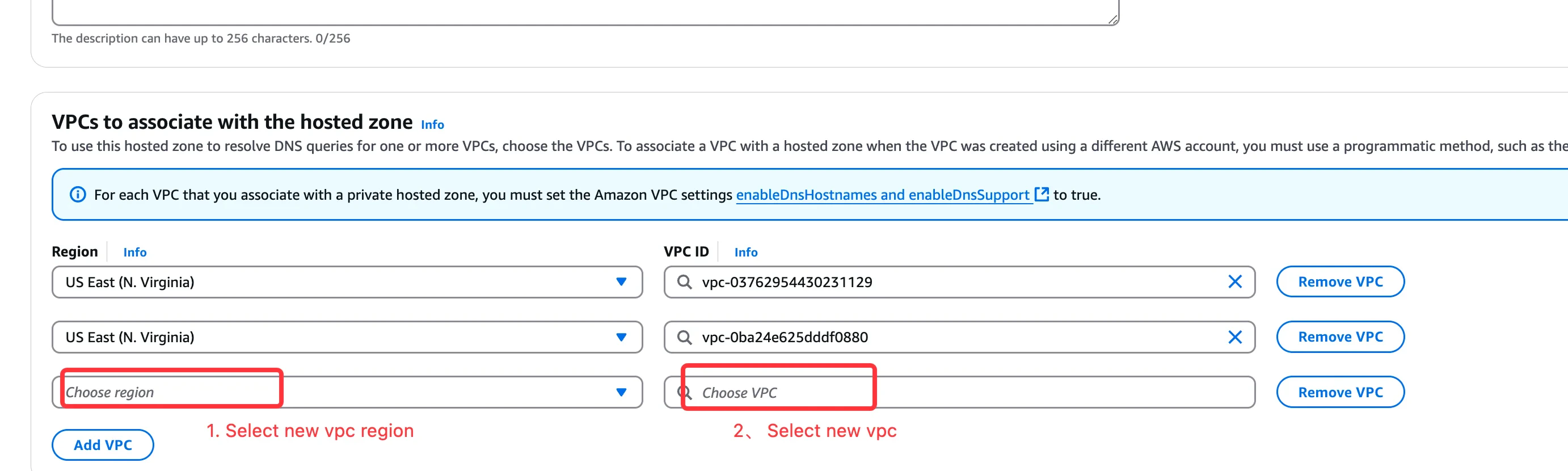Click external link icon after enableDnsSupport
The height and width of the screenshot is (471, 1568).
pyautogui.click(x=1042, y=195)
